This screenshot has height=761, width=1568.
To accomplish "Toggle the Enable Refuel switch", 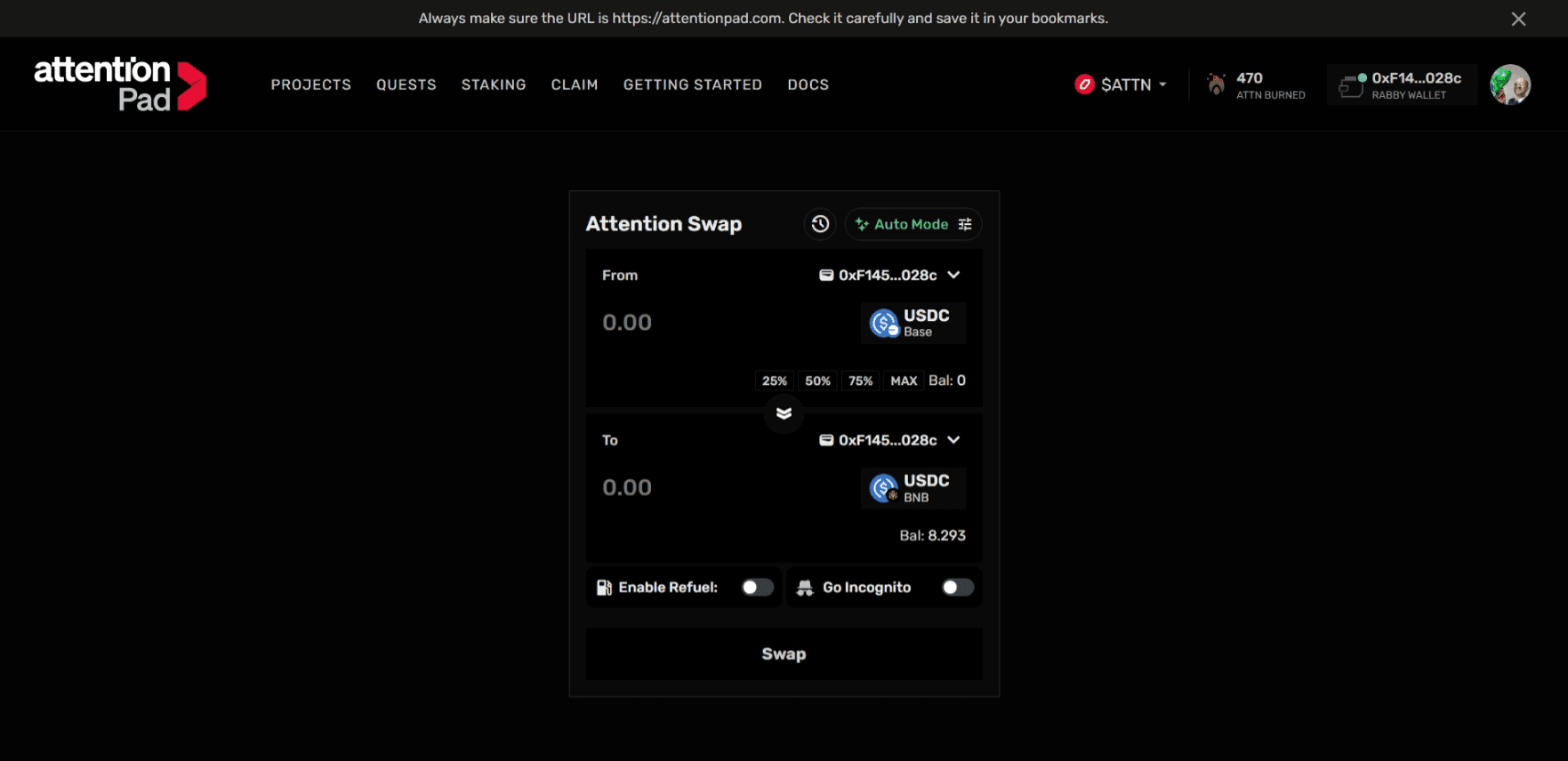I will tap(758, 588).
